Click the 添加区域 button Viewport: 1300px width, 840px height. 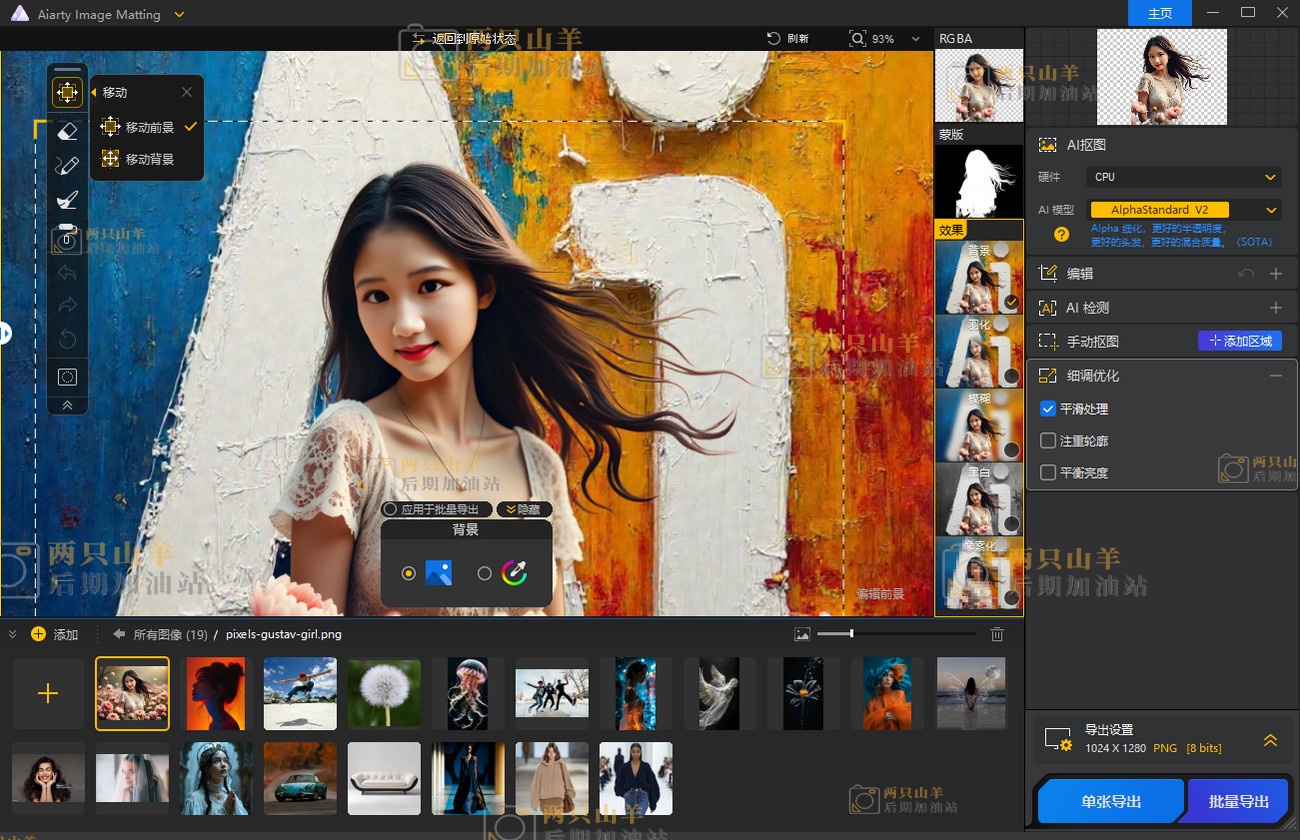[x=1239, y=341]
